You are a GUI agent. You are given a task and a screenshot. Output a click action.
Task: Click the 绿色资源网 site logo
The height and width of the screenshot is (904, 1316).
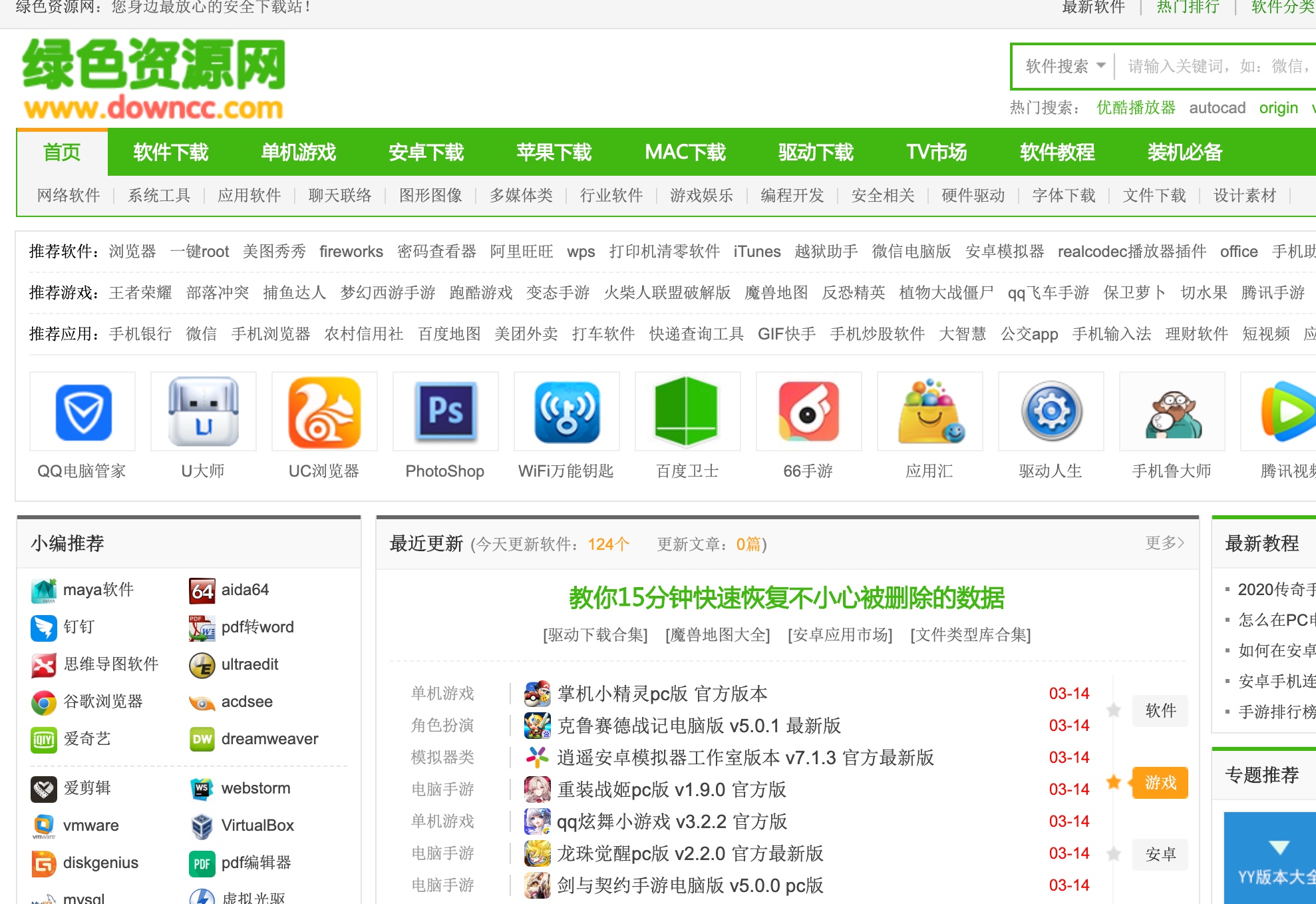click(x=154, y=79)
